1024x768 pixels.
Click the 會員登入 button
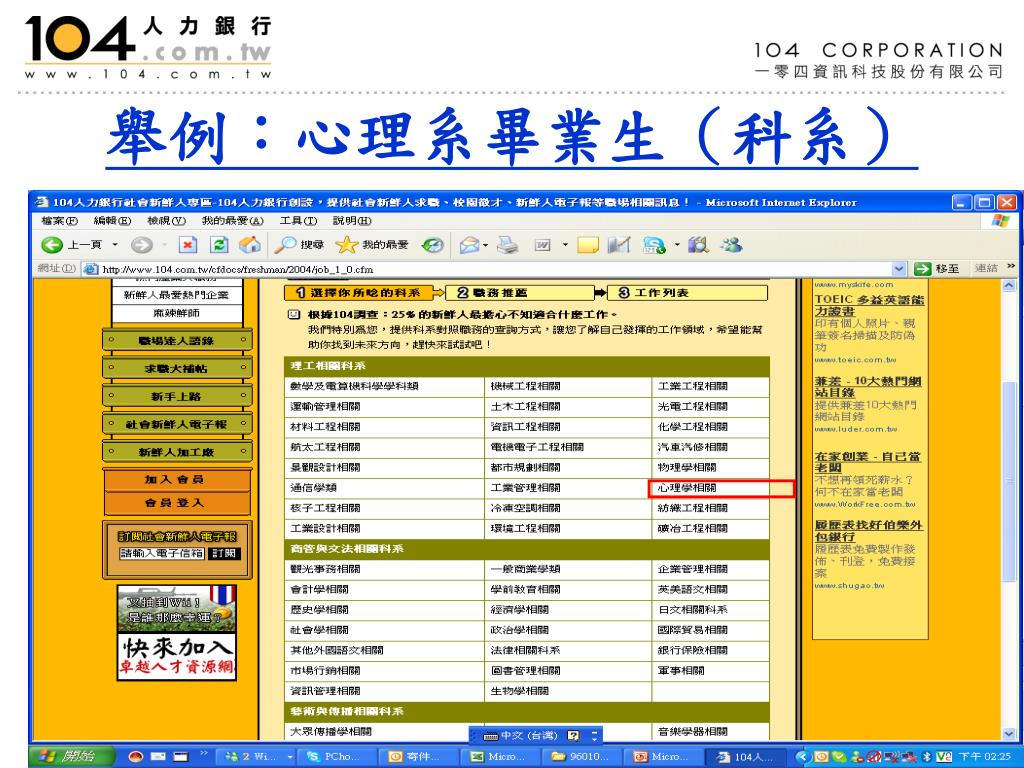coord(176,503)
